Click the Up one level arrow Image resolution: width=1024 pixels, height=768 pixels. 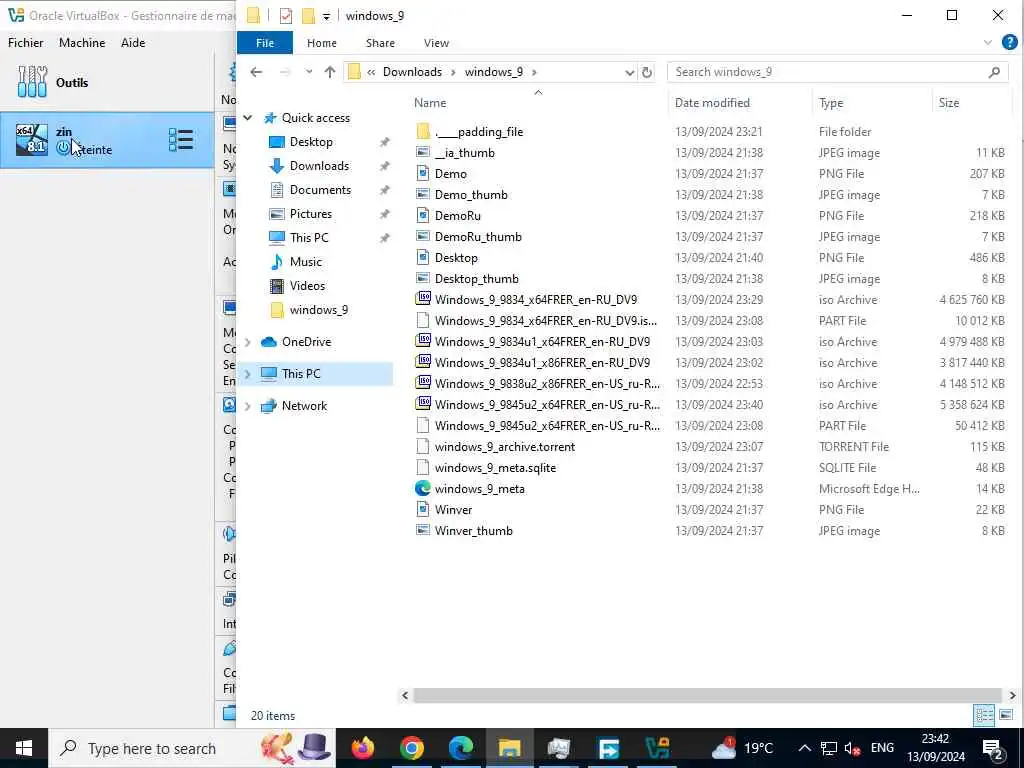pyautogui.click(x=330, y=72)
